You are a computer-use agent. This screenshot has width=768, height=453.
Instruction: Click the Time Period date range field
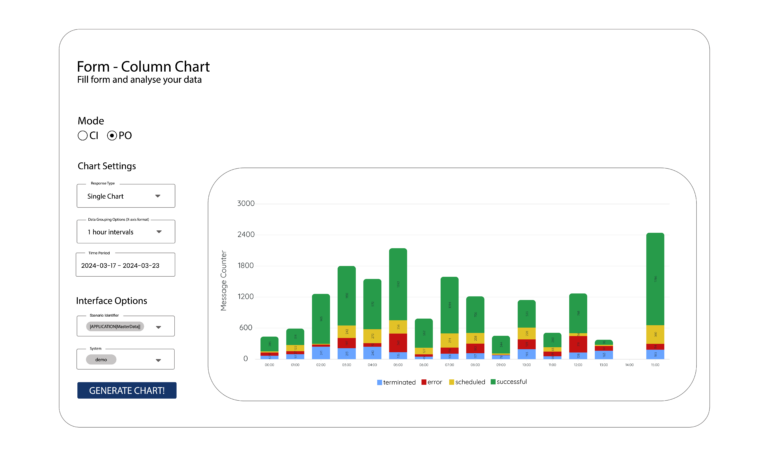click(x=125, y=266)
